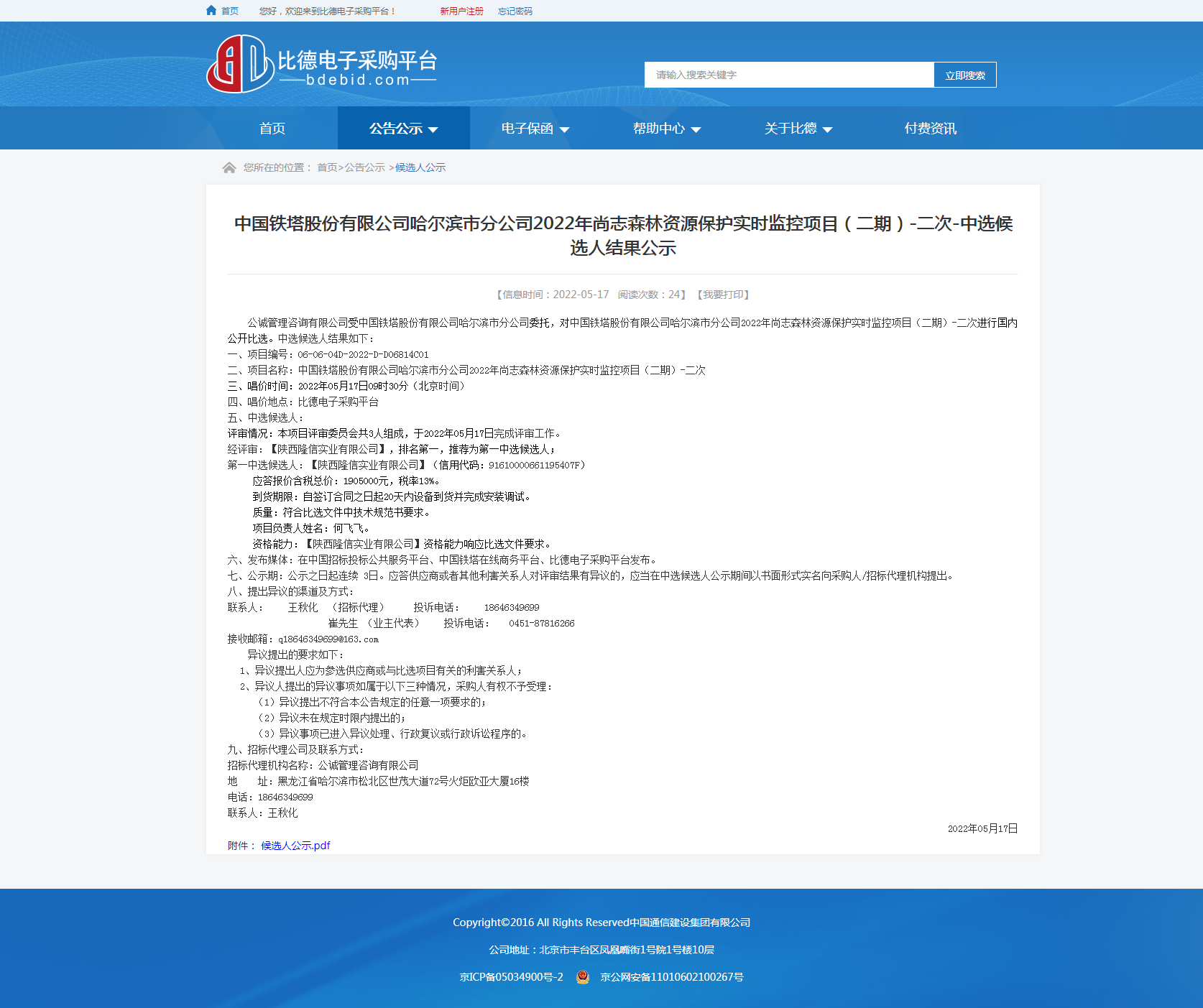Viewport: 1203px width, 1008px height.
Task: Click 候选人公示 in the breadcrumb
Action: click(420, 167)
